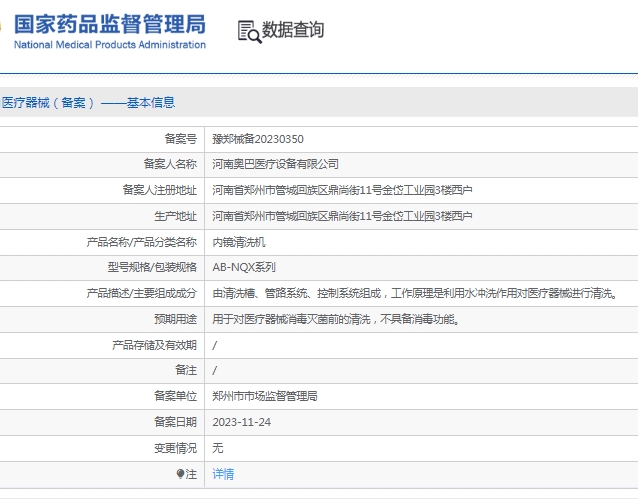Image resolution: width=638 pixels, height=501 pixels.
Task: Click the 备案人注册地址 address value
Action: tap(342, 190)
